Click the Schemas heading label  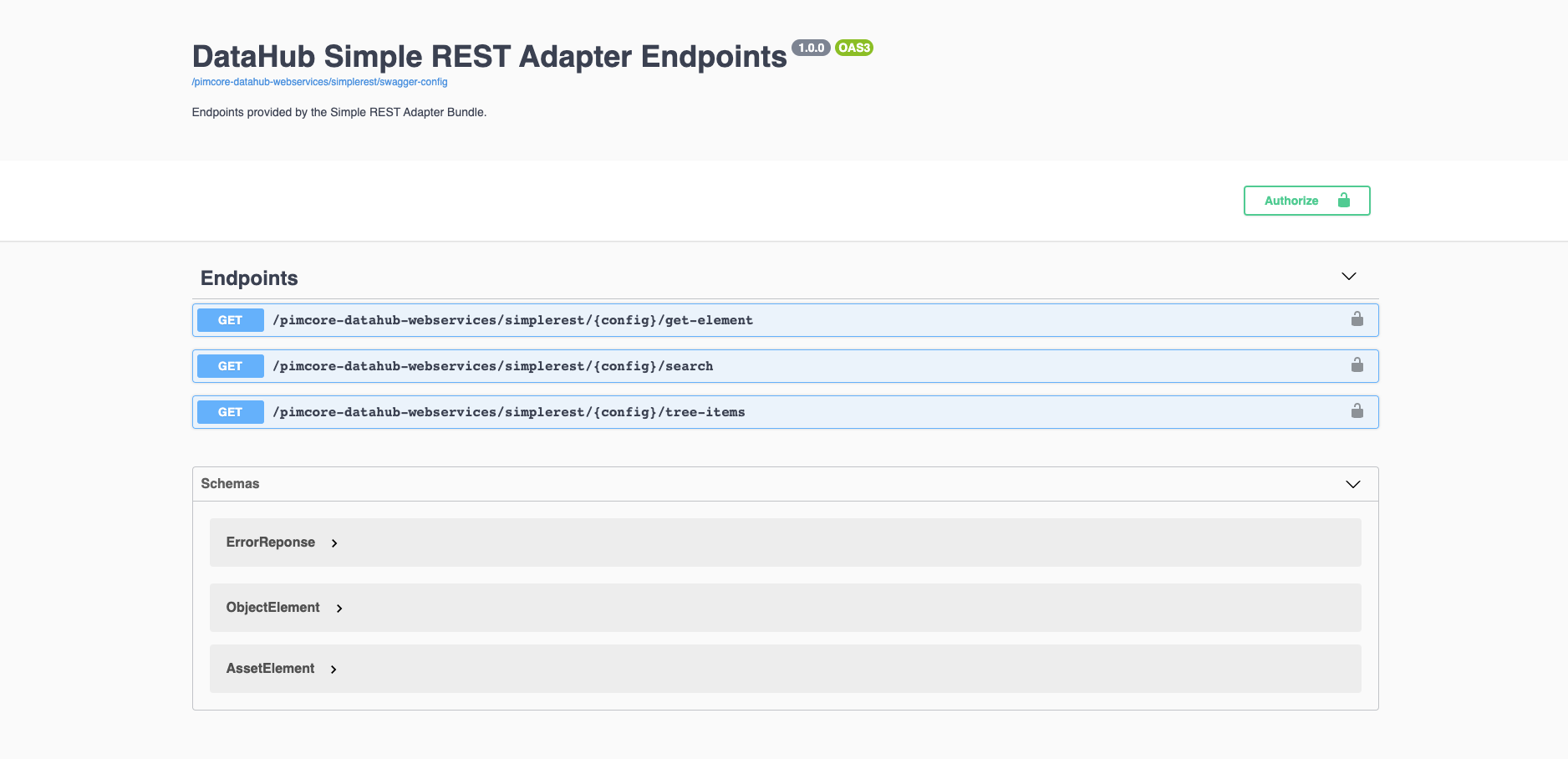[x=230, y=484]
